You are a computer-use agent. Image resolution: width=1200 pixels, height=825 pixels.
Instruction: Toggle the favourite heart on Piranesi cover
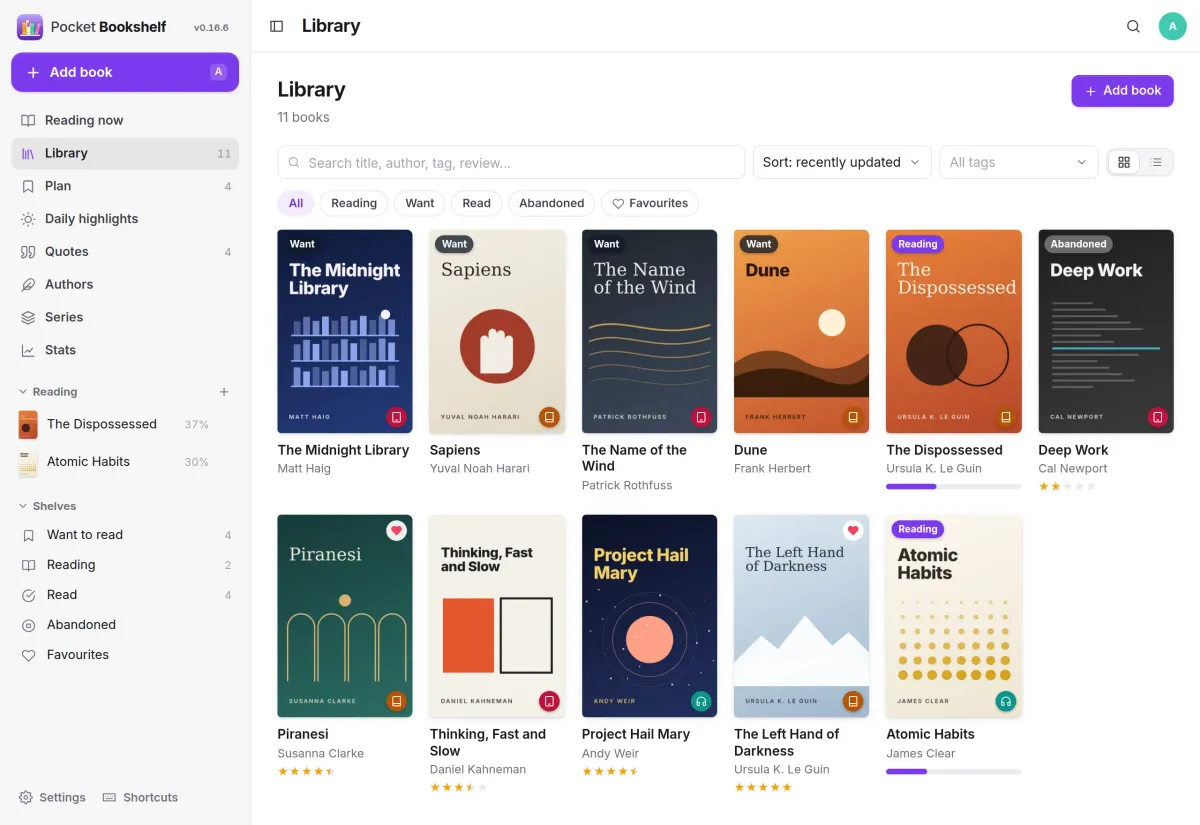click(397, 530)
